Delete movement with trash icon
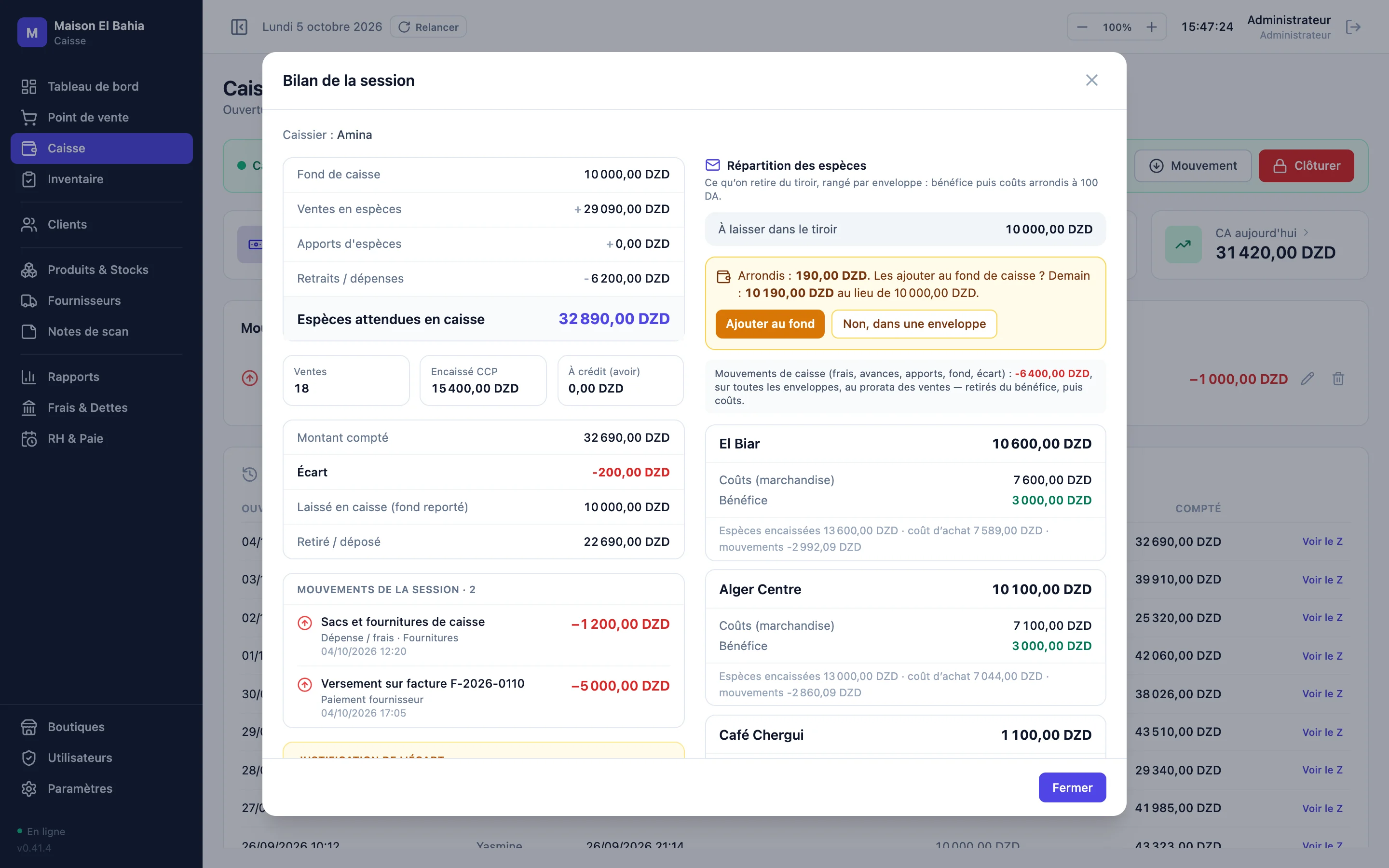 pyautogui.click(x=1338, y=379)
